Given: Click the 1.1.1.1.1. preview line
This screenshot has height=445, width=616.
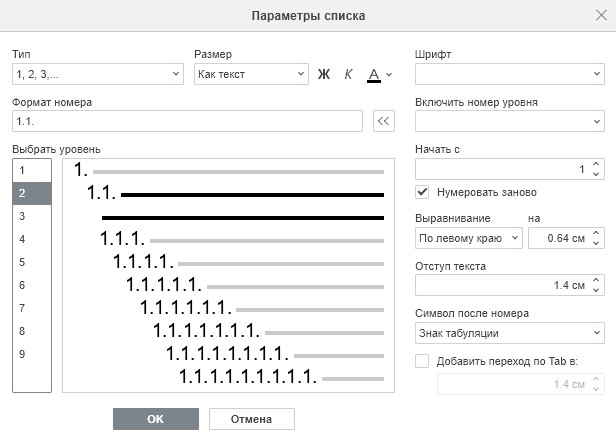Looking at the screenshot, I should tap(255, 285).
